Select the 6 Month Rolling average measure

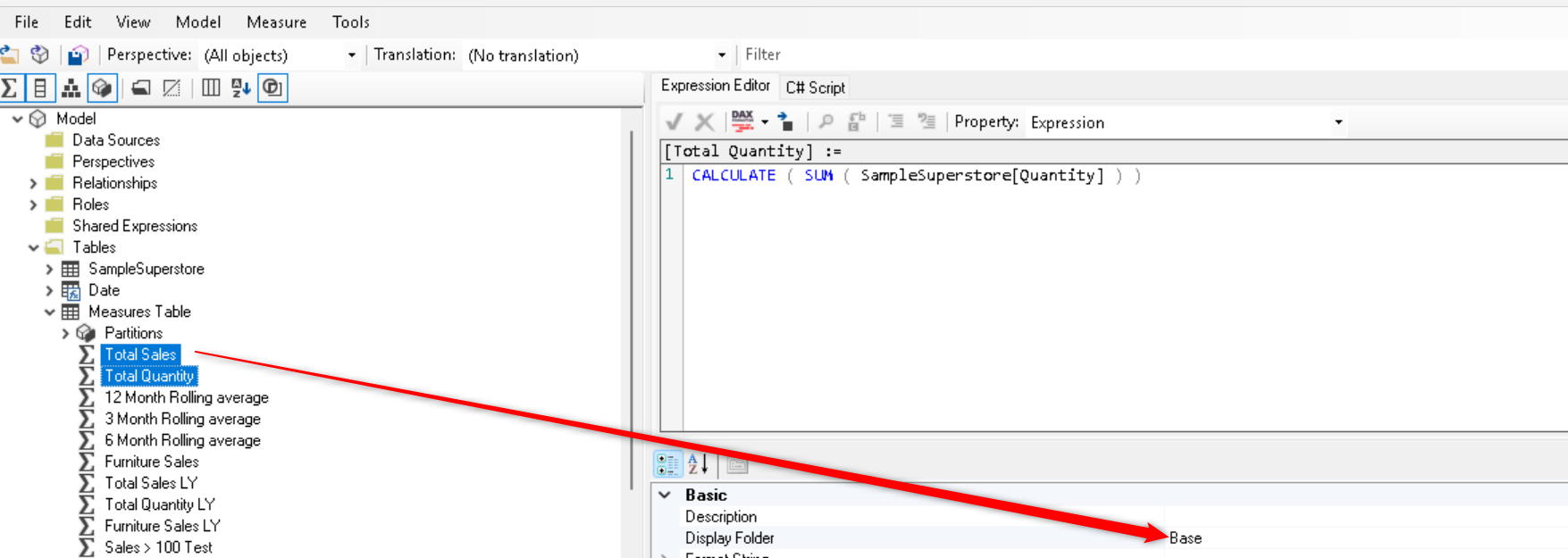(x=183, y=440)
